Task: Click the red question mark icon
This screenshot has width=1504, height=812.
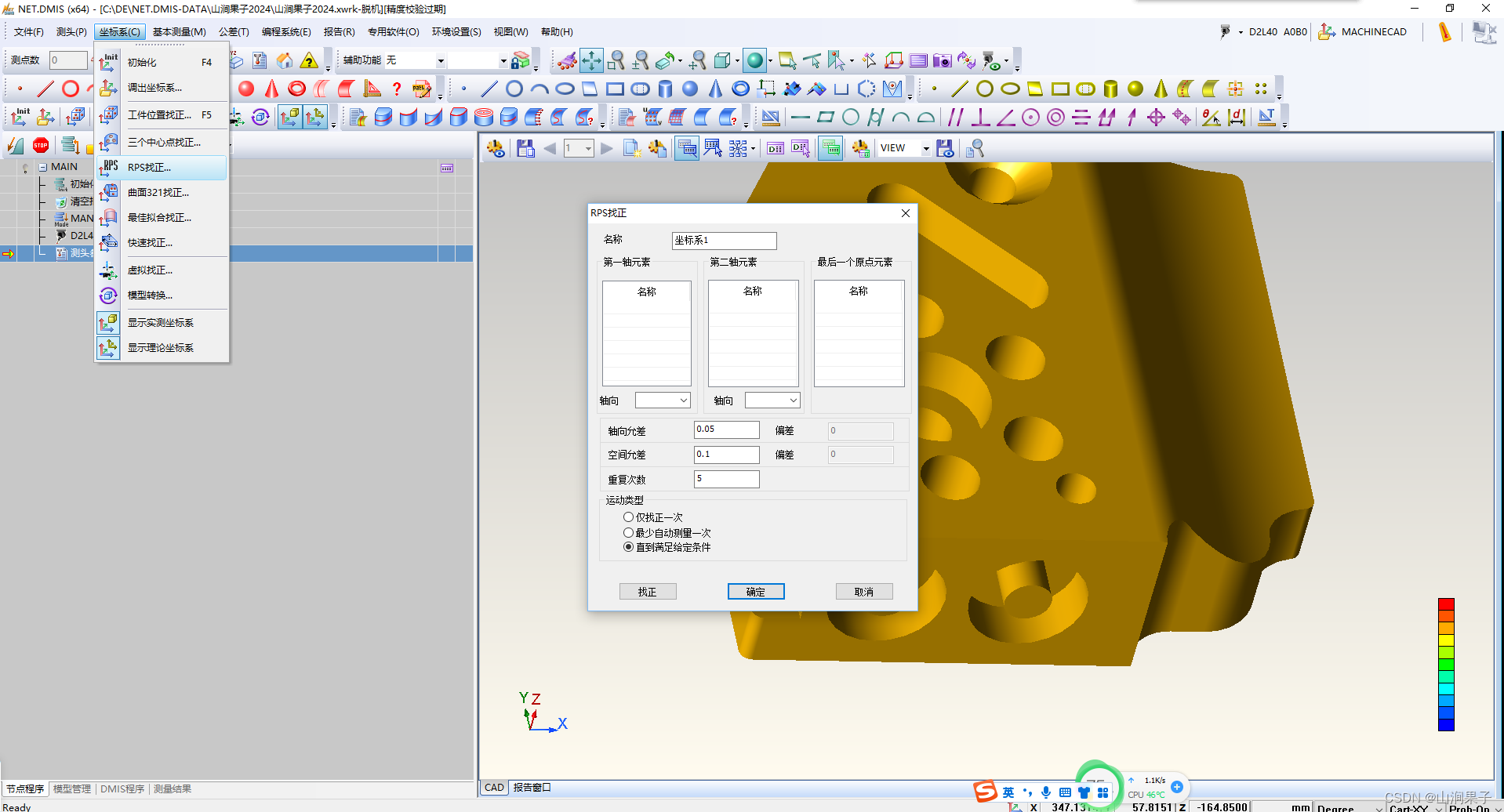Action: [x=397, y=89]
